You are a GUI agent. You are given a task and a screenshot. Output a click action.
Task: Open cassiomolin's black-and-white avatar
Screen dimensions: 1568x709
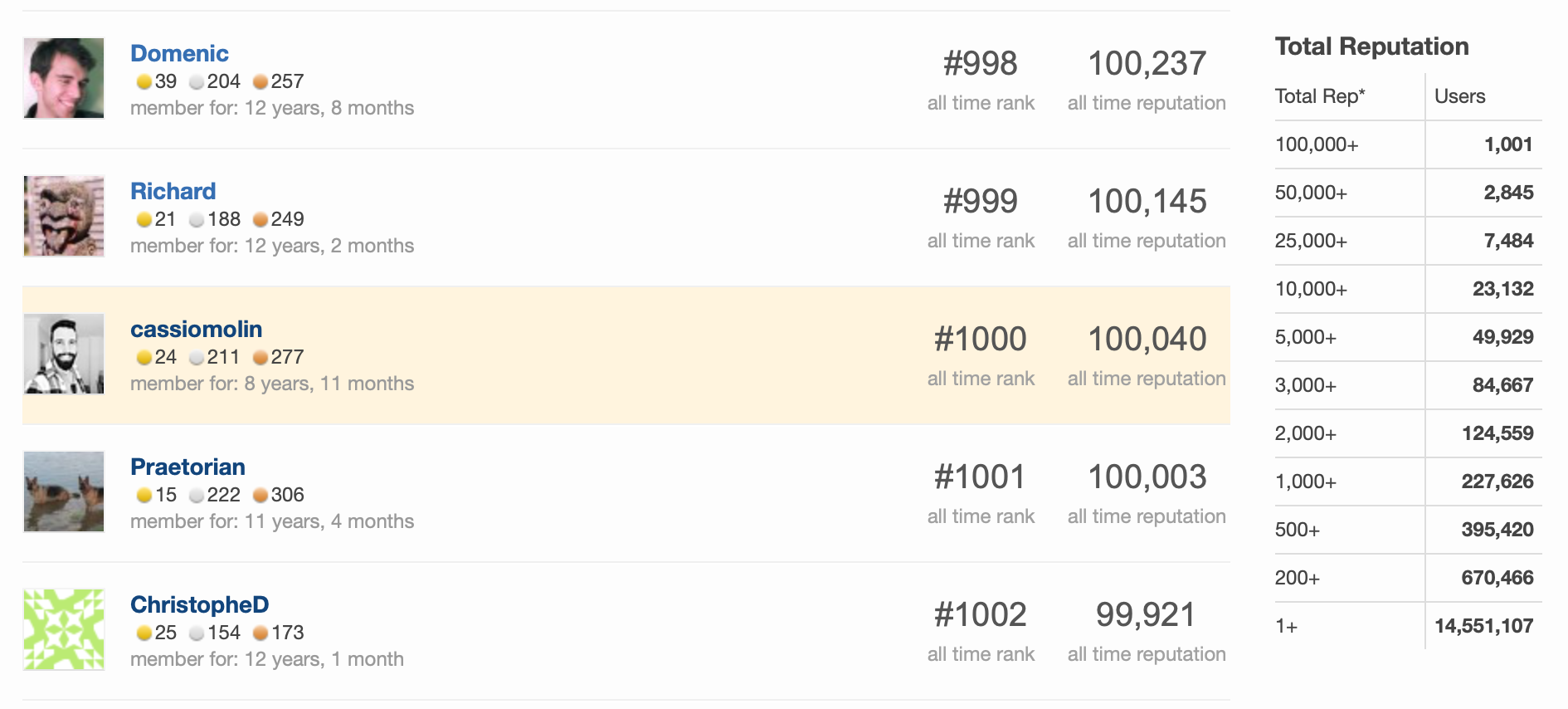(64, 354)
